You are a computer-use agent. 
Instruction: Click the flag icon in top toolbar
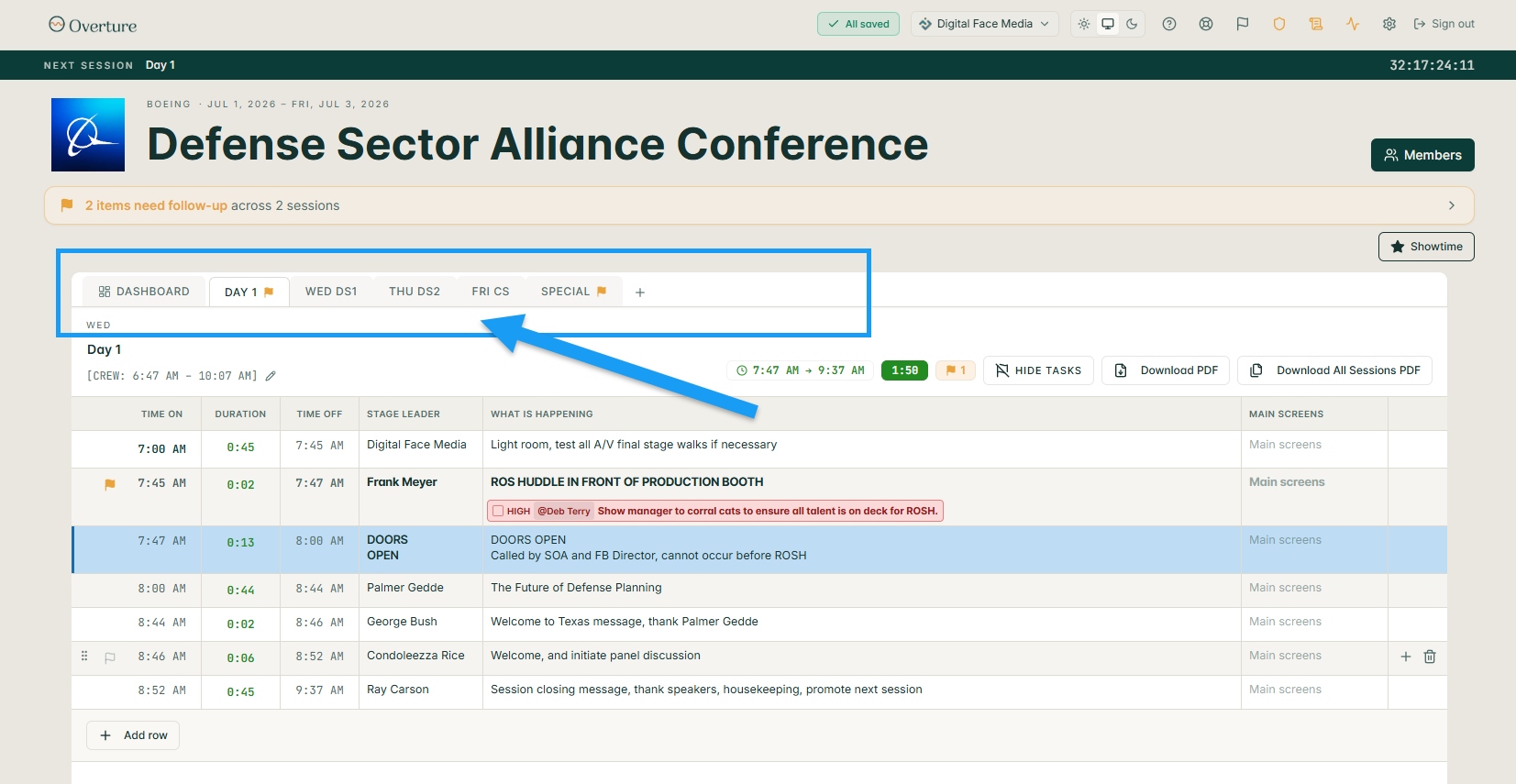pyautogui.click(x=1243, y=24)
